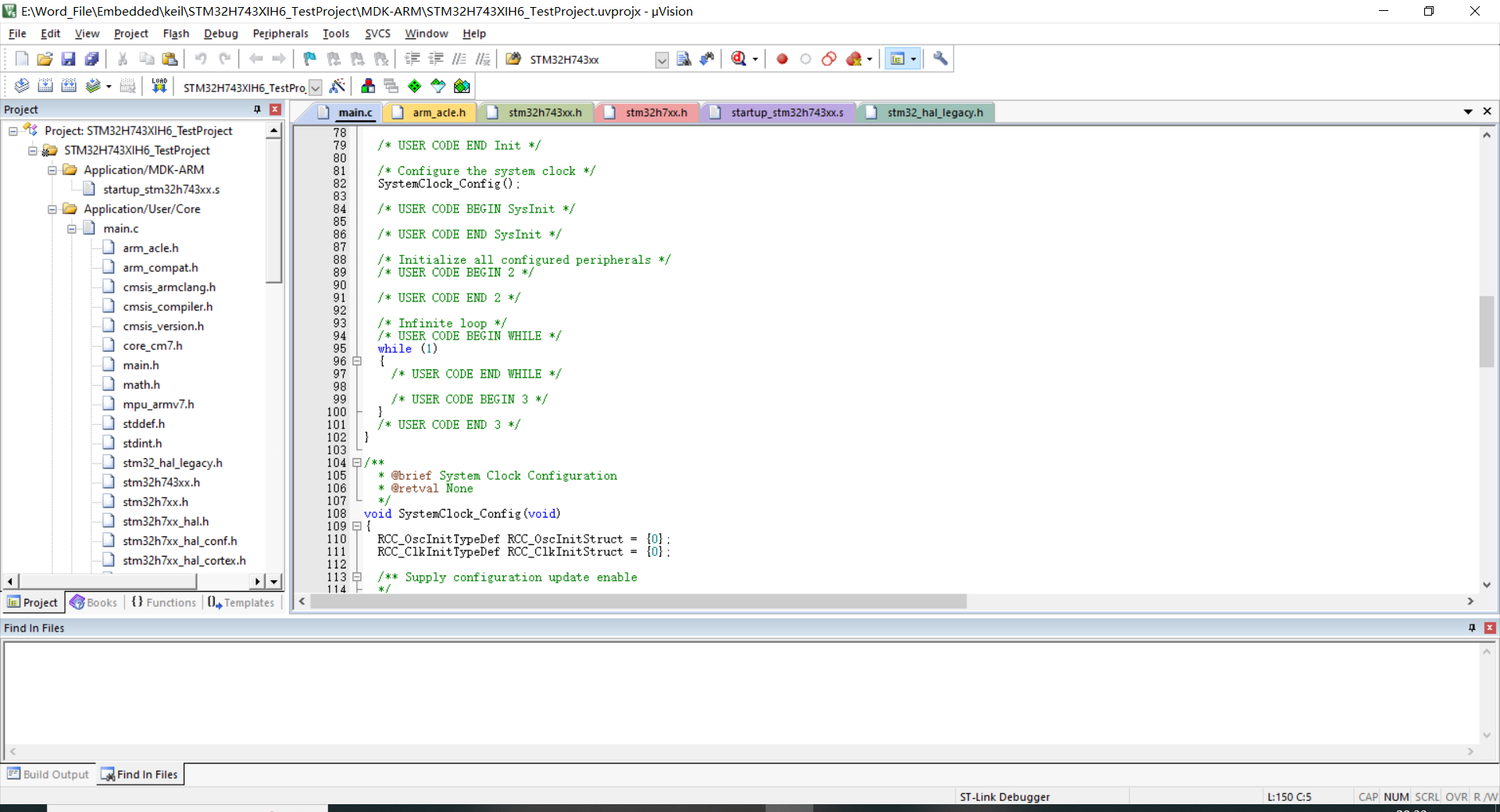Open the target selection STM32H743XIH6_TestPro dropdown

pyautogui.click(x=316, y=87)
